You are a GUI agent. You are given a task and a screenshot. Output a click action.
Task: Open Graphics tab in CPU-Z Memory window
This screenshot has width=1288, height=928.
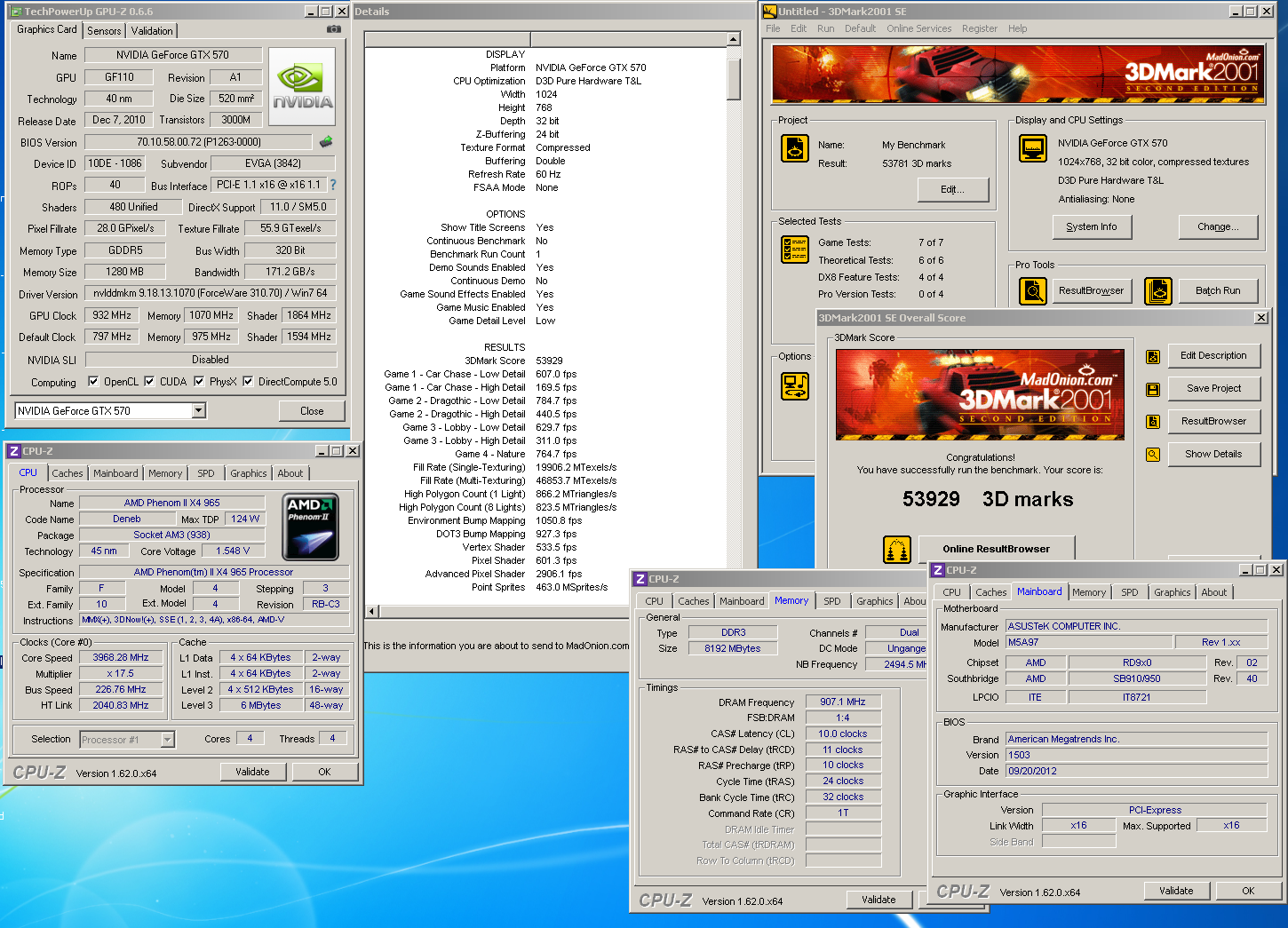874,601
